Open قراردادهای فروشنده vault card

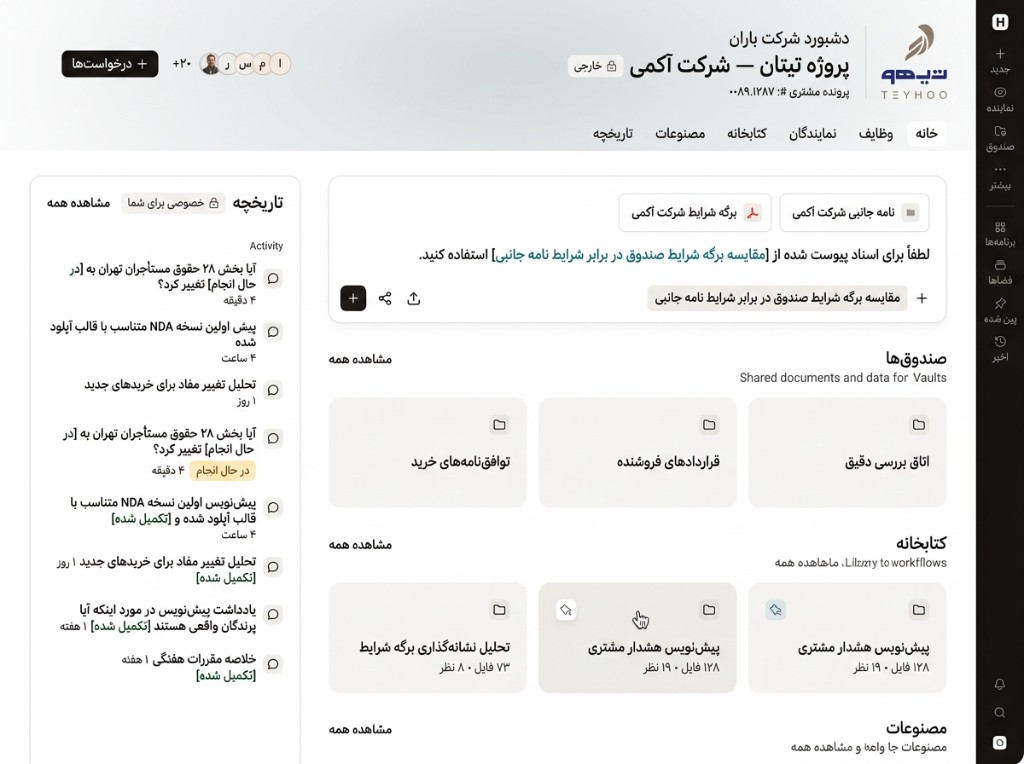point(637,453)
